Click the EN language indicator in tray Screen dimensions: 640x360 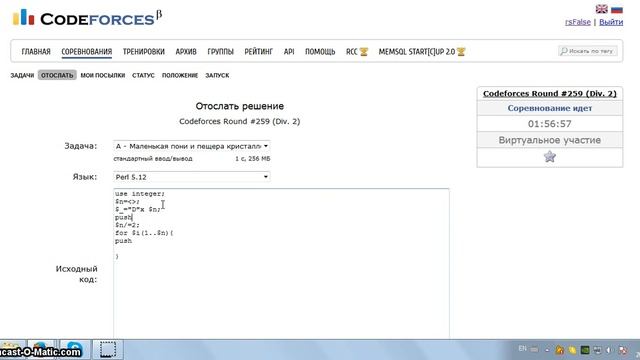coord(522,349)
